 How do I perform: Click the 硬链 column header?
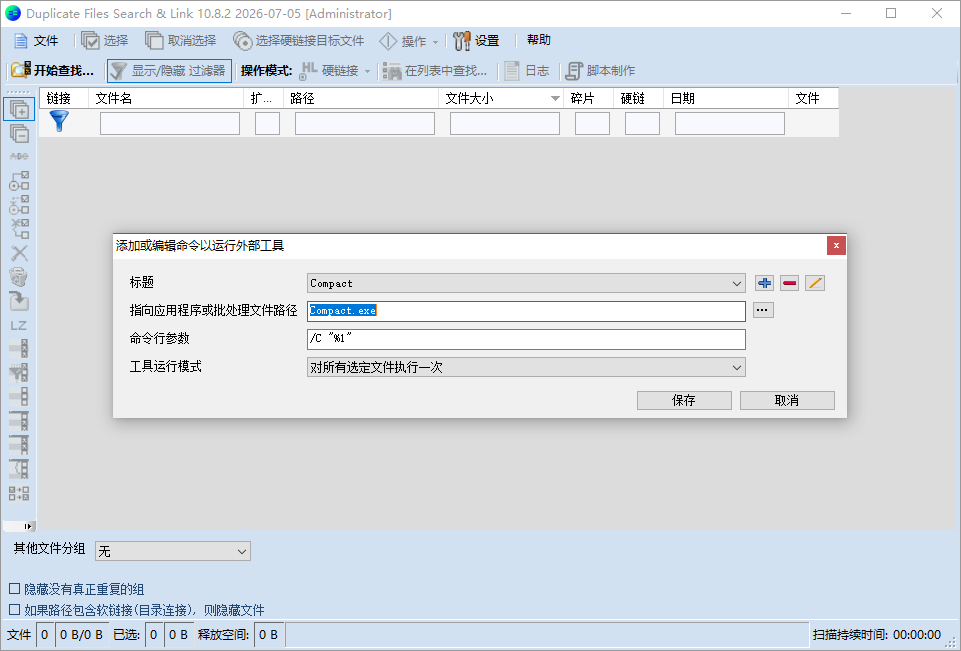(x=639, y=99)
